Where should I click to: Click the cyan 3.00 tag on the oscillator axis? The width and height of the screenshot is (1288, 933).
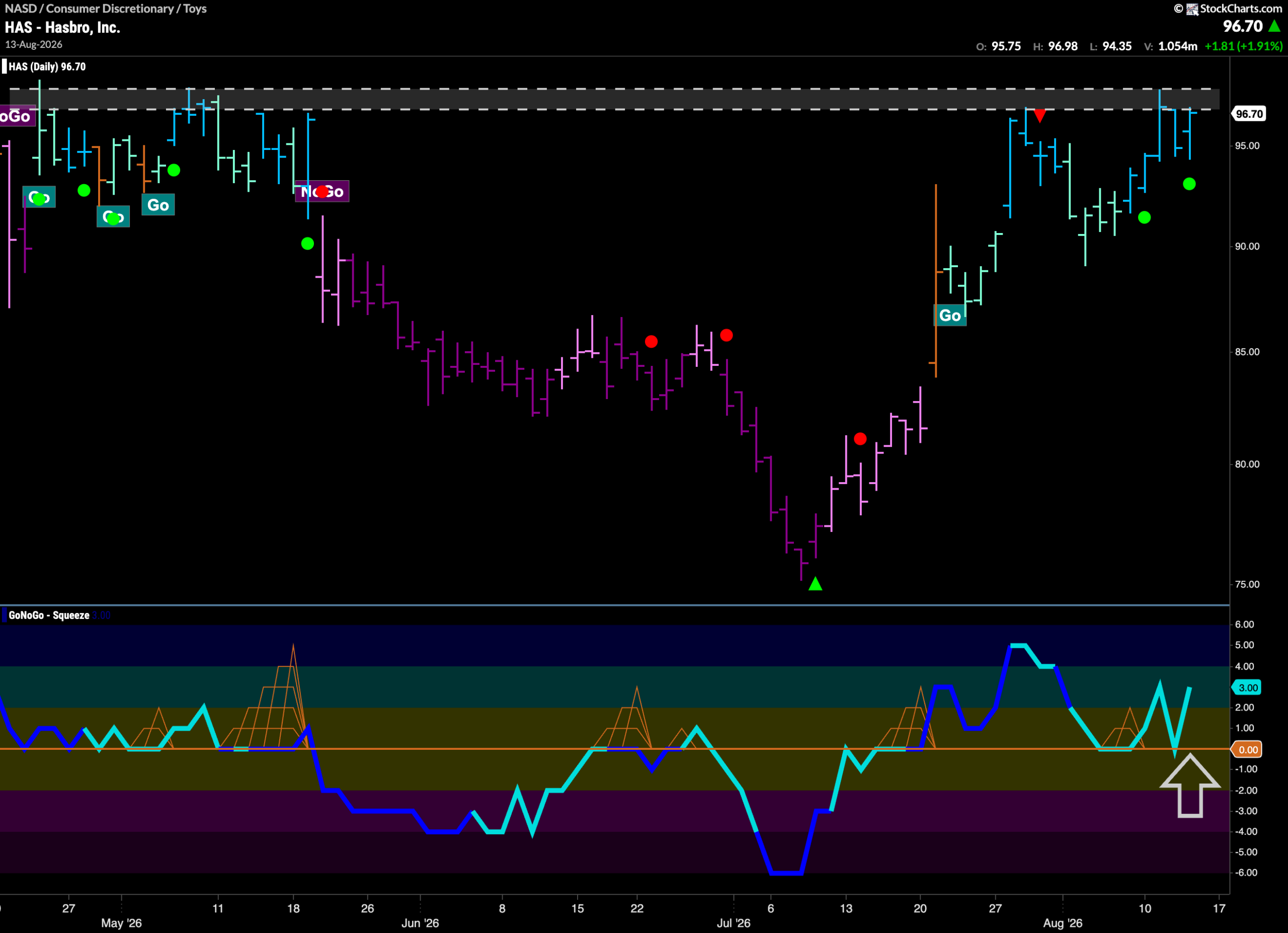click(x=1247, y=688)
